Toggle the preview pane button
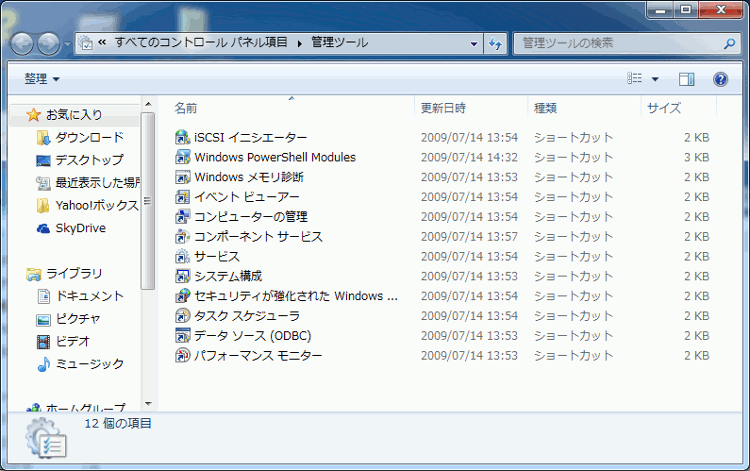750x471 pixels. click(x=686, y=79)
